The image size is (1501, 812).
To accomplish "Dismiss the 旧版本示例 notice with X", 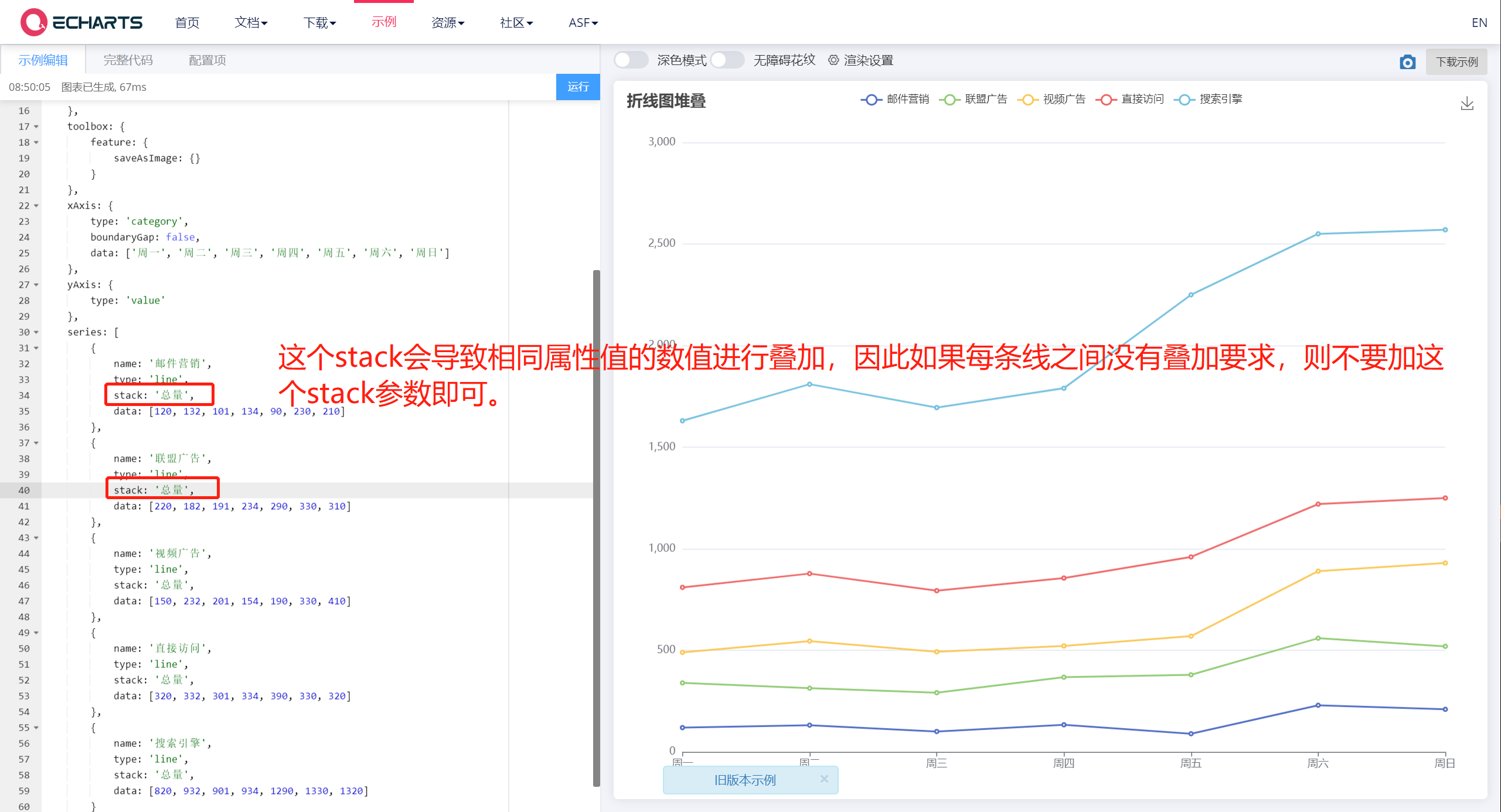I will pos(825,779).
